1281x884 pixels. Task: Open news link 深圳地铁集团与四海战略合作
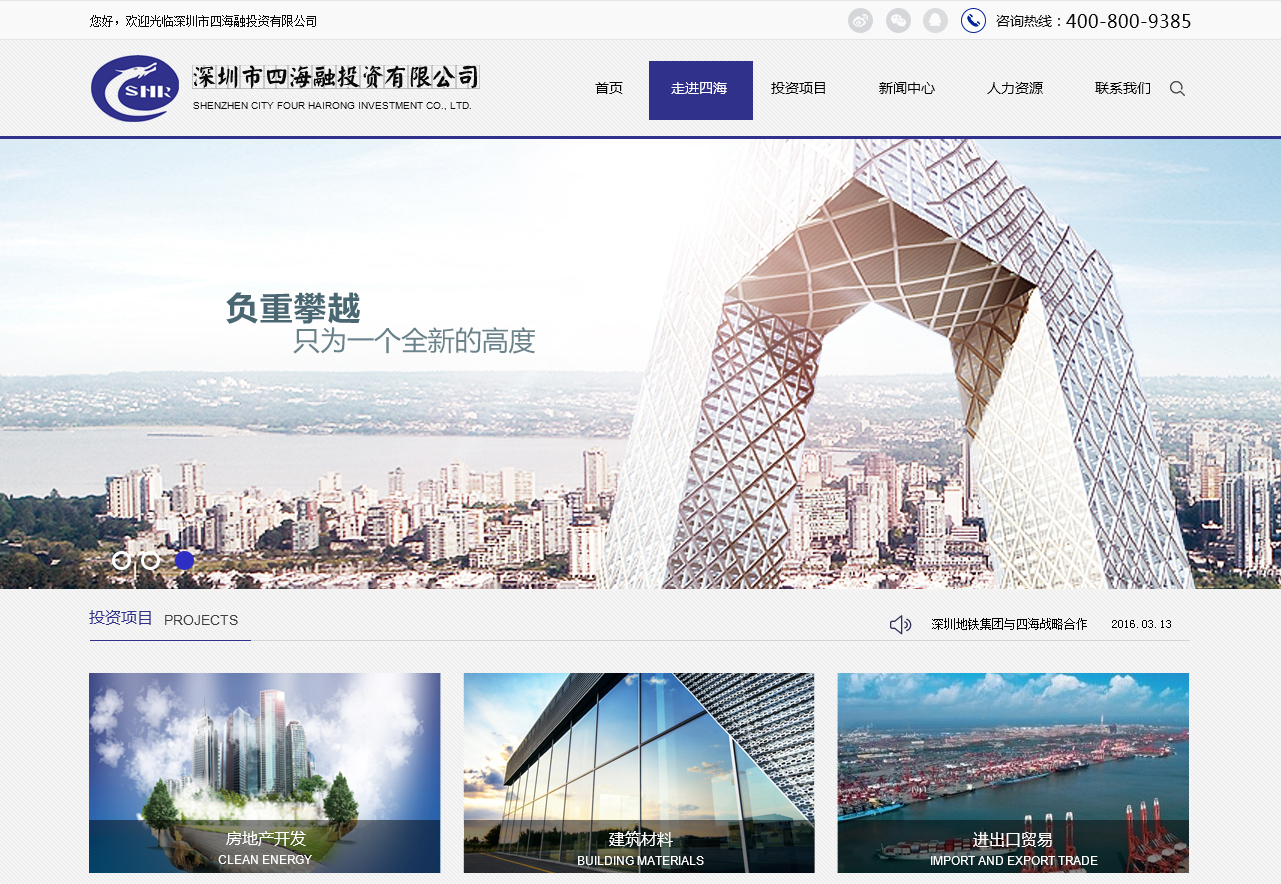[1009, 625]
